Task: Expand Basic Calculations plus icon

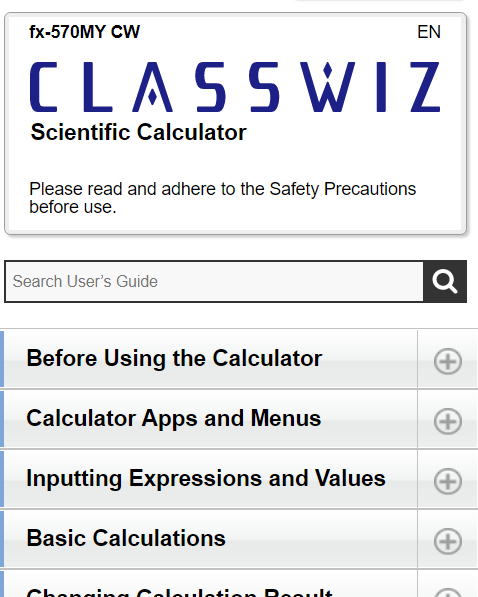Action: point(448,541)
